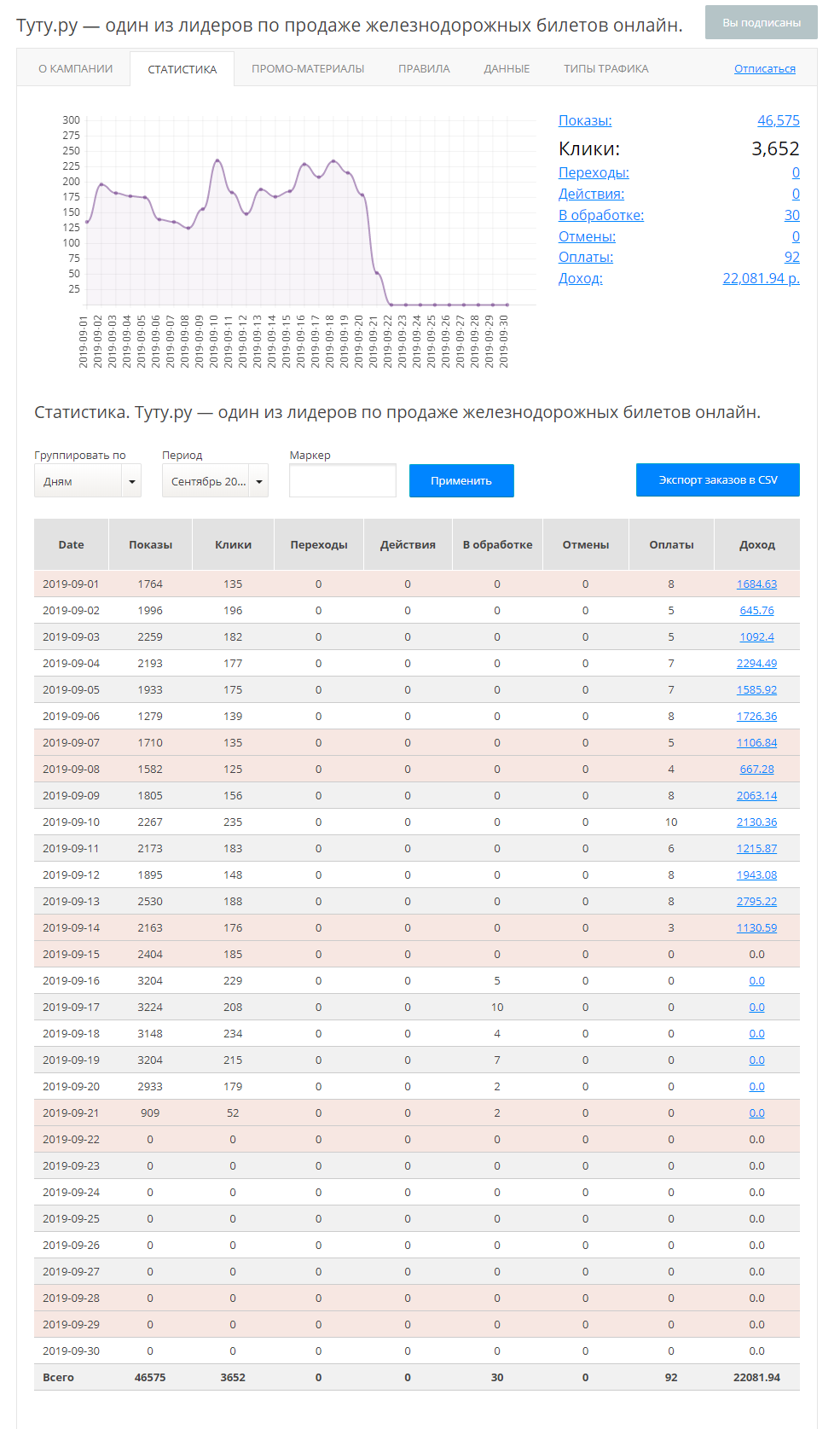Viewport: 840px width, 1429px height.
Task: Click the Отписаться link
Action: point(764,68)
